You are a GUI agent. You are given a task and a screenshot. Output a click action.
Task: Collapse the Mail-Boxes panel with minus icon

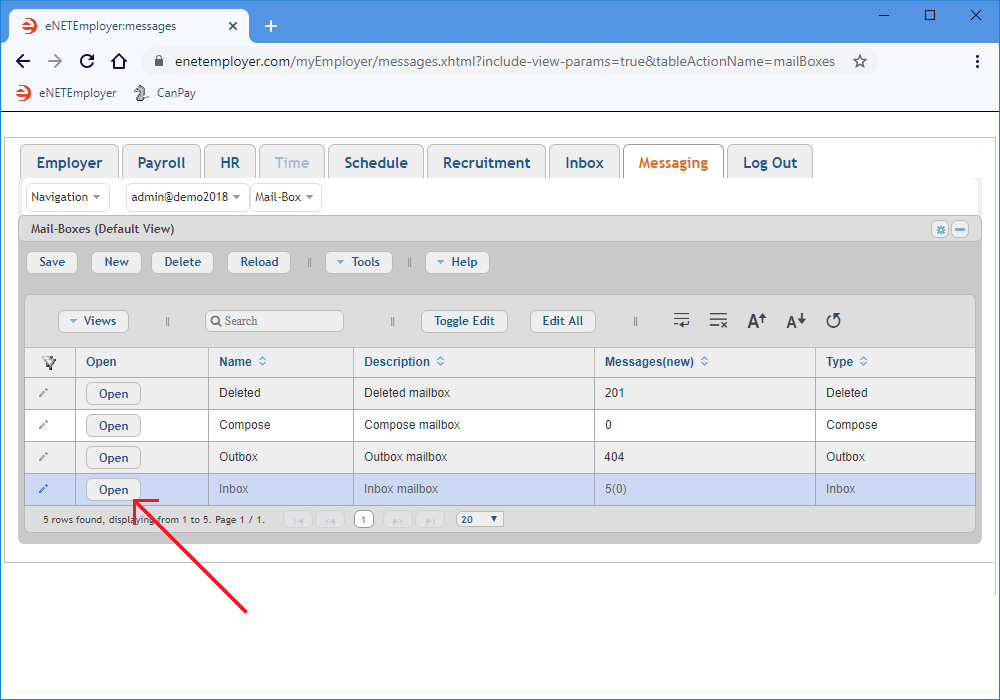tap(960, 230)
